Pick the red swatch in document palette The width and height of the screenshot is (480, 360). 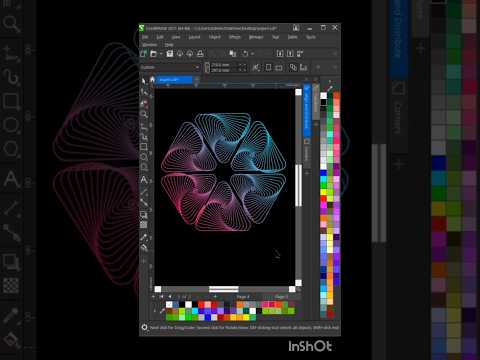coord(201,304)
